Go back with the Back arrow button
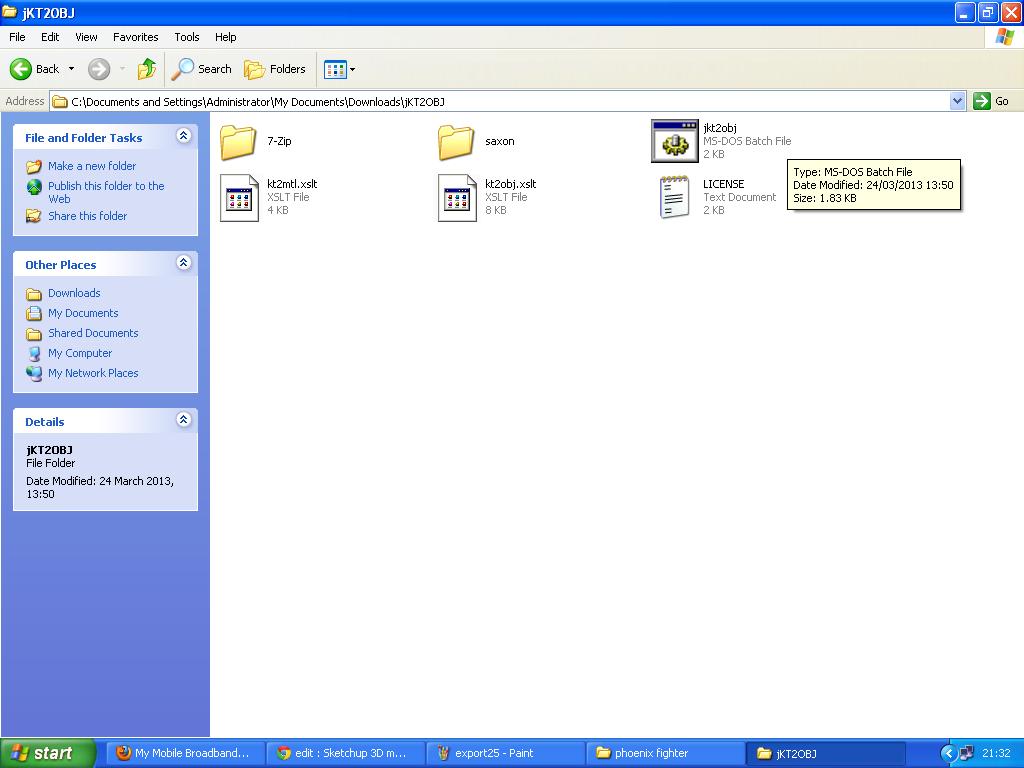The width and height of the screenshot is (1024, 768). coord(34,69)
